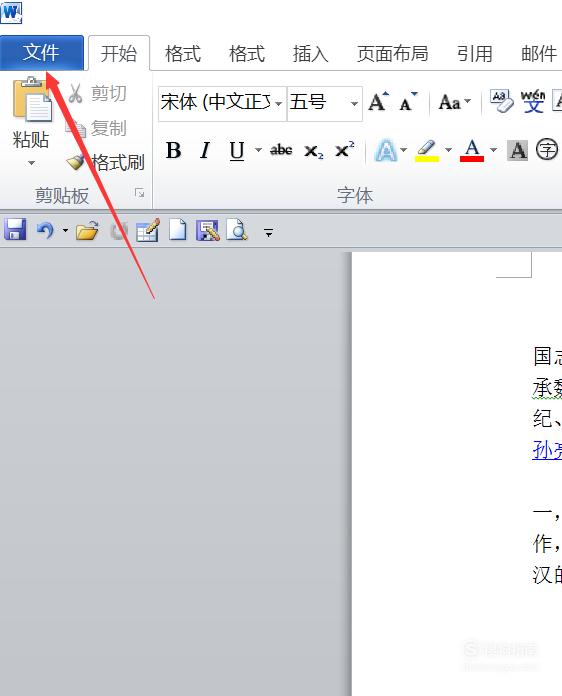562x696 pixels.
Task: Click the text effects glowing A icon
Action: (x=386, y=150)
